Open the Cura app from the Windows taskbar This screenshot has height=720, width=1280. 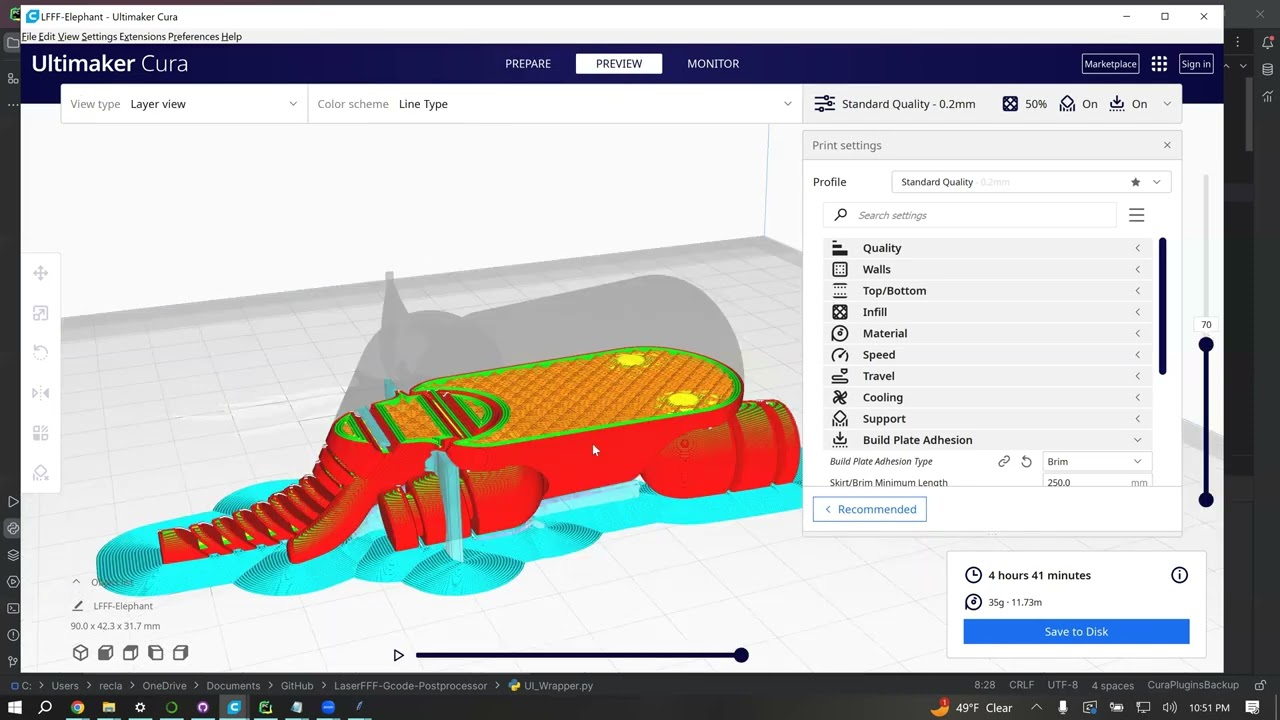(234, 707)
